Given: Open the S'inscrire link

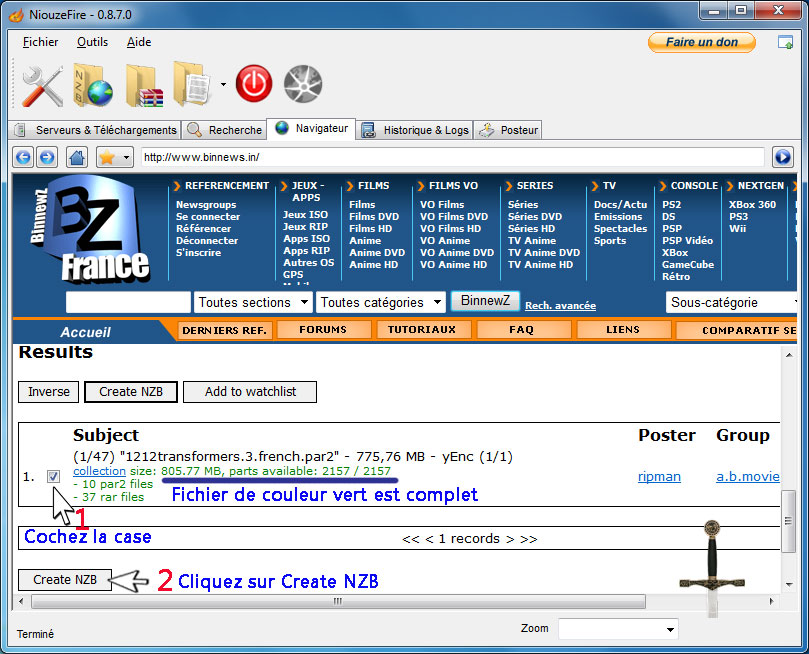Looking at the screenshot, I should (x=199, y=253).
